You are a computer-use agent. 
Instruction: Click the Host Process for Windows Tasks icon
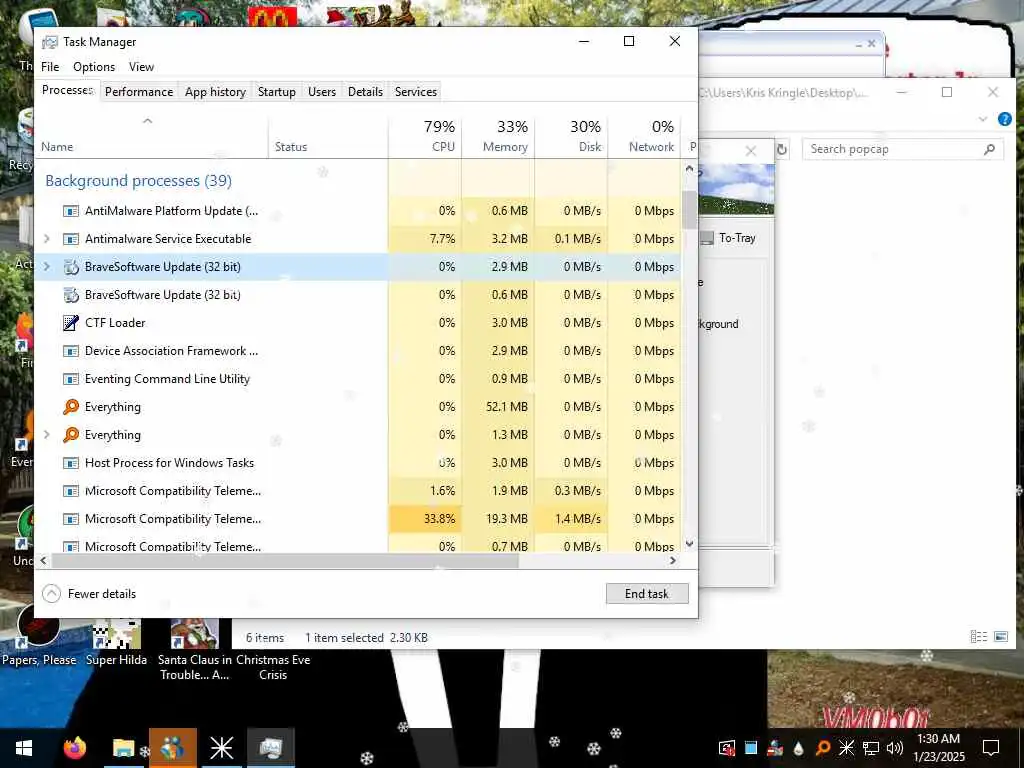pos(71,463)
